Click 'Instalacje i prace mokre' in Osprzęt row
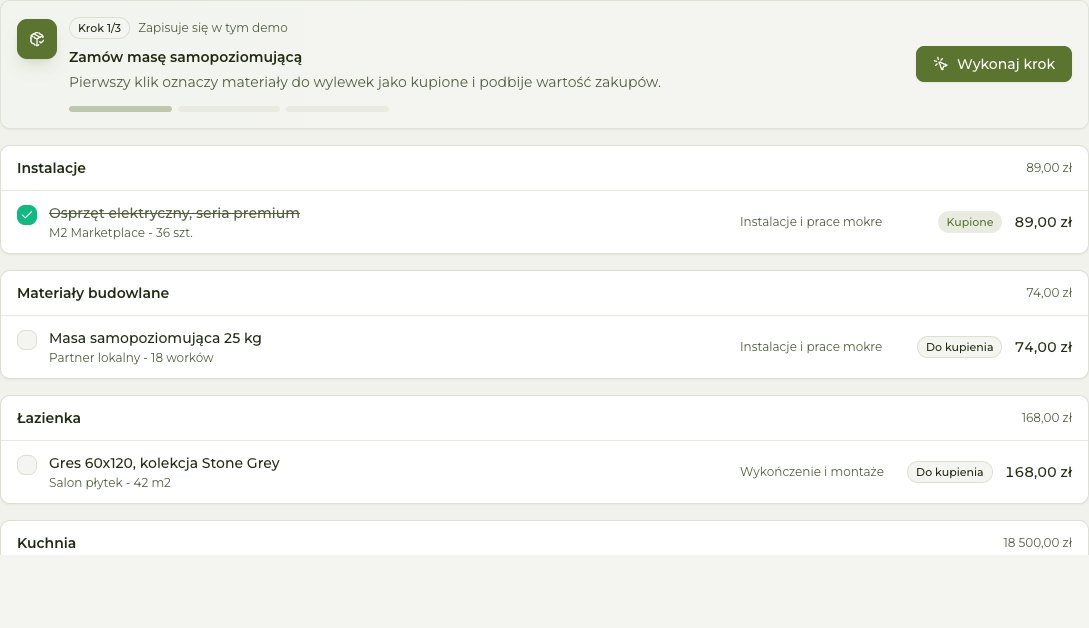Image resolution: width=1089 pixels, height=628 pixels. coord(810,222)
